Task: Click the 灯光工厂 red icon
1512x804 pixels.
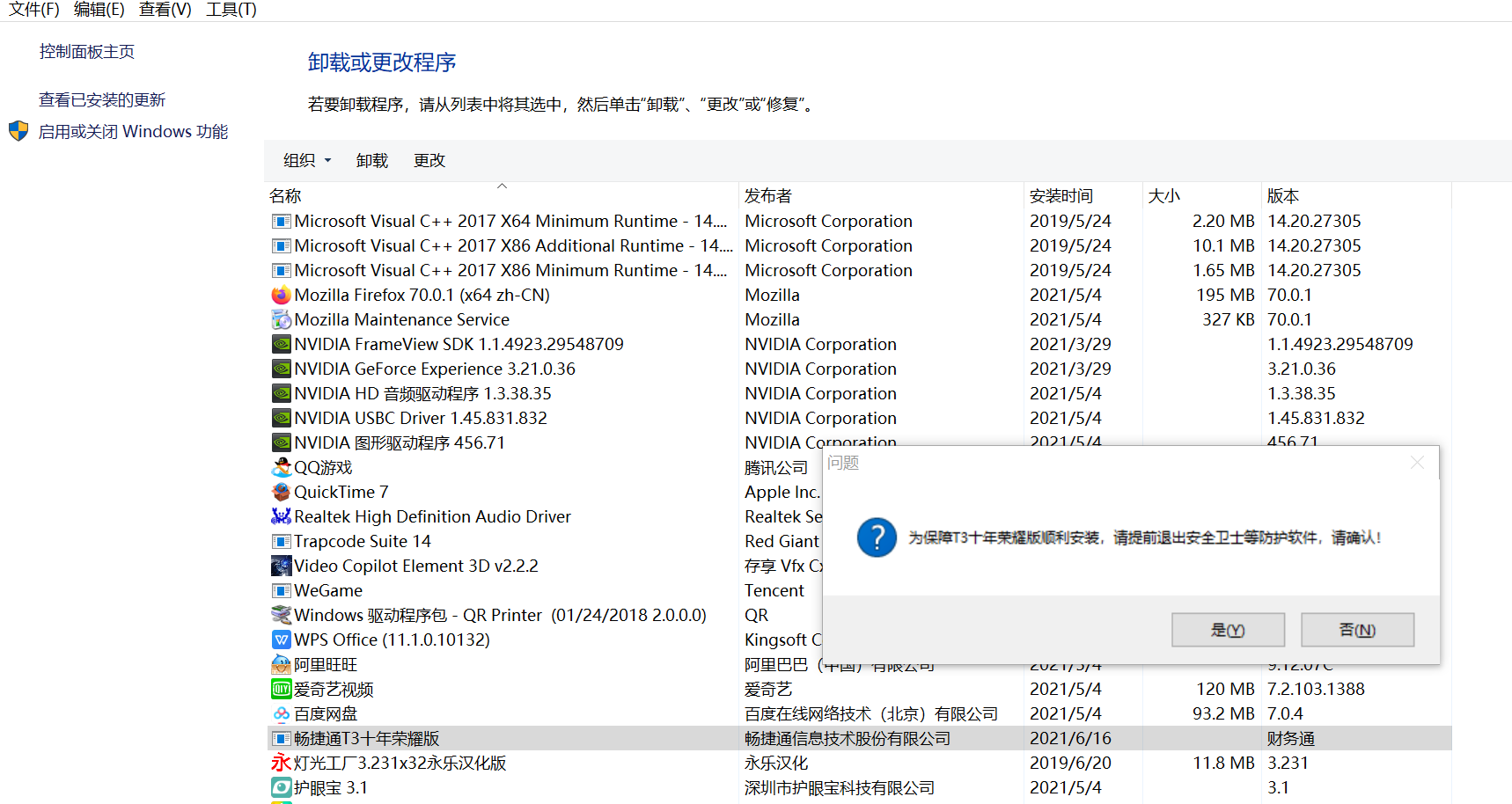Action: pyautogui.click(x=281, y=763)
